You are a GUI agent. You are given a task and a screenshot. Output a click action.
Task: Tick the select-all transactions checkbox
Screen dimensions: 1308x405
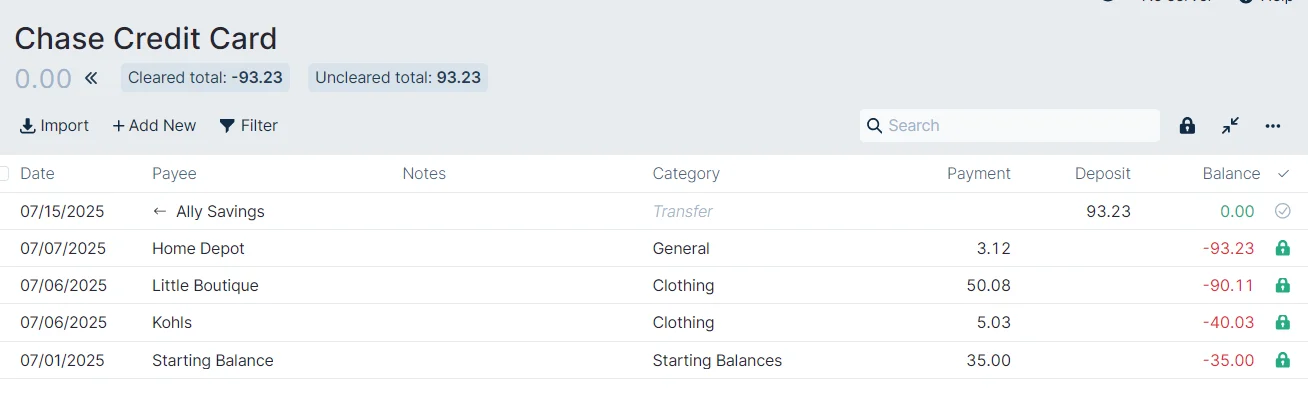[4, 173]
